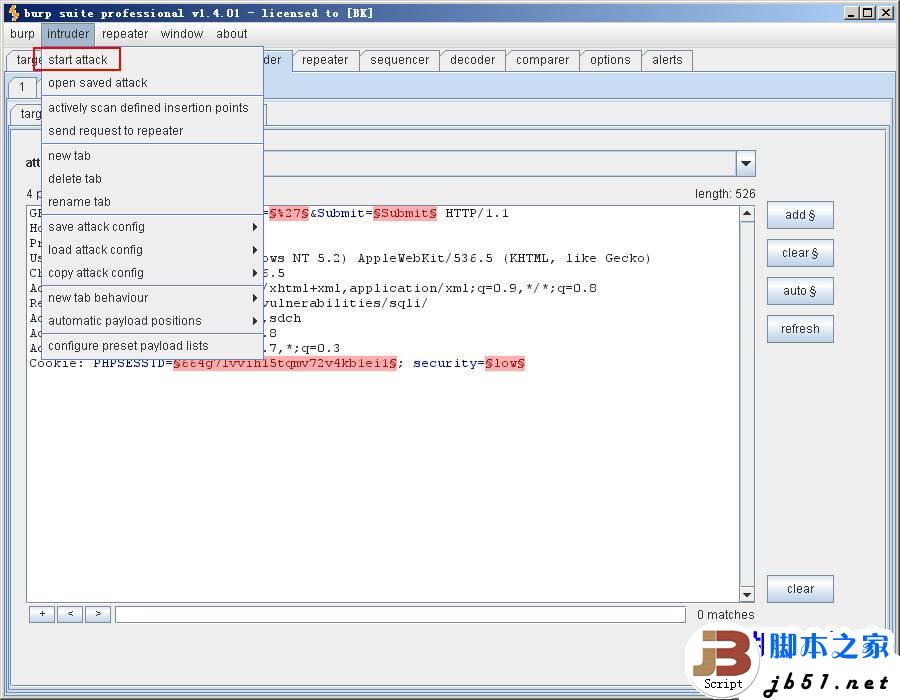Viewport: 900px width, 700px height.
Task: Switch to the sequencer tab
Action: tap(399, 60)
